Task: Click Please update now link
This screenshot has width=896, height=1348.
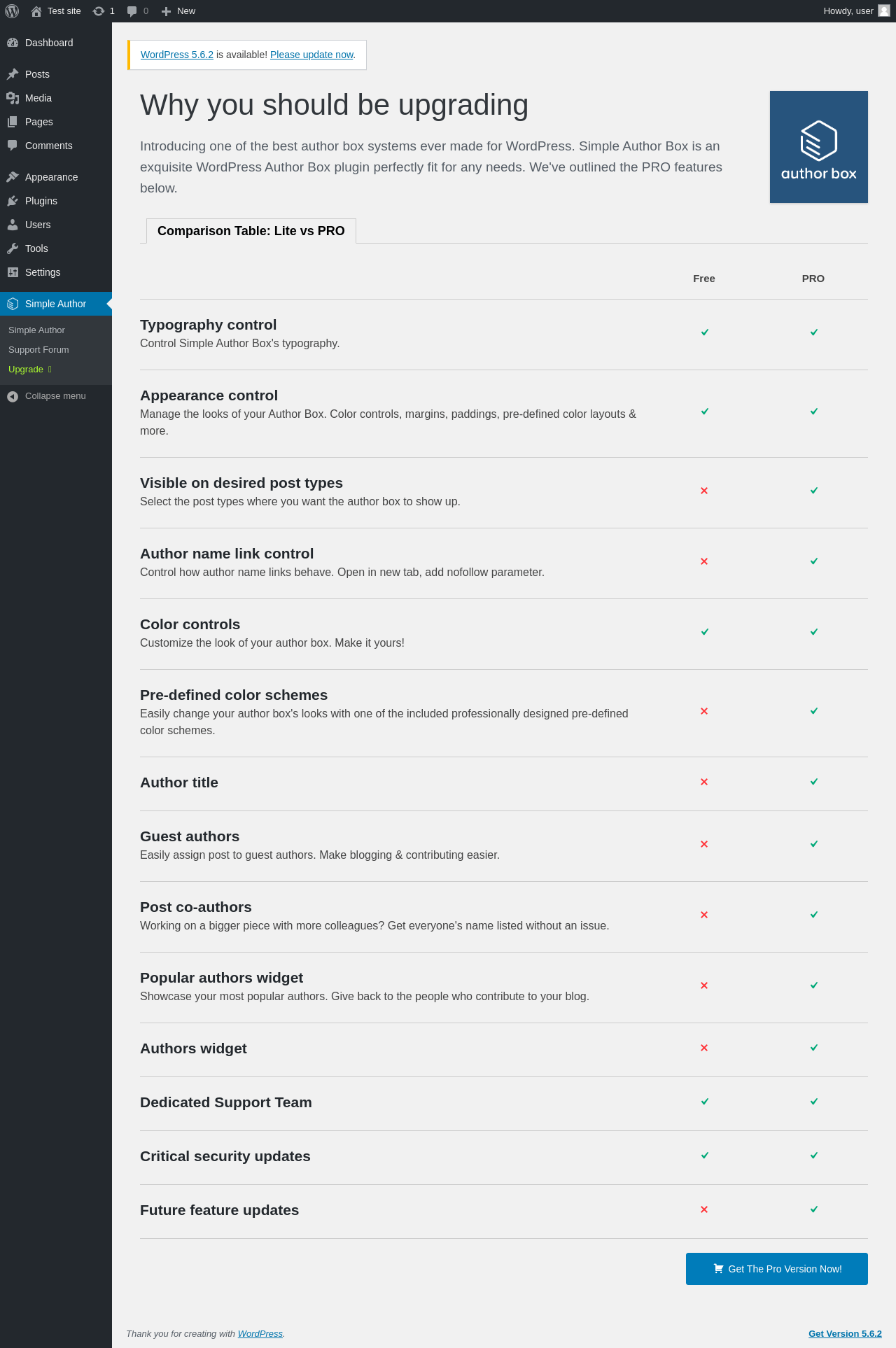Action: tap(311, 55)
